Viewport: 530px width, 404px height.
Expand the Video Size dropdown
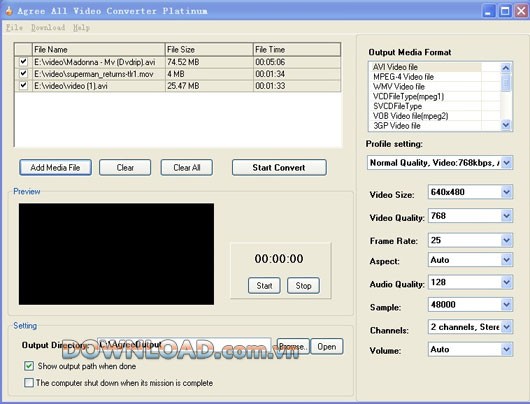pos(506,192)
